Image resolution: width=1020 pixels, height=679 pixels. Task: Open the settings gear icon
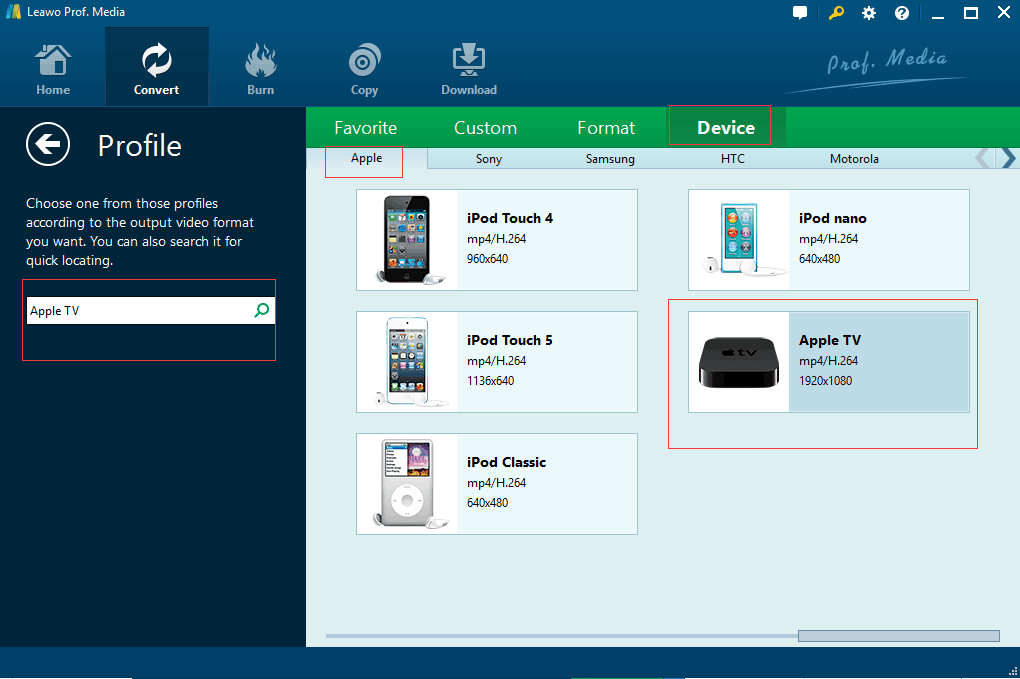[x=869, y=13]
